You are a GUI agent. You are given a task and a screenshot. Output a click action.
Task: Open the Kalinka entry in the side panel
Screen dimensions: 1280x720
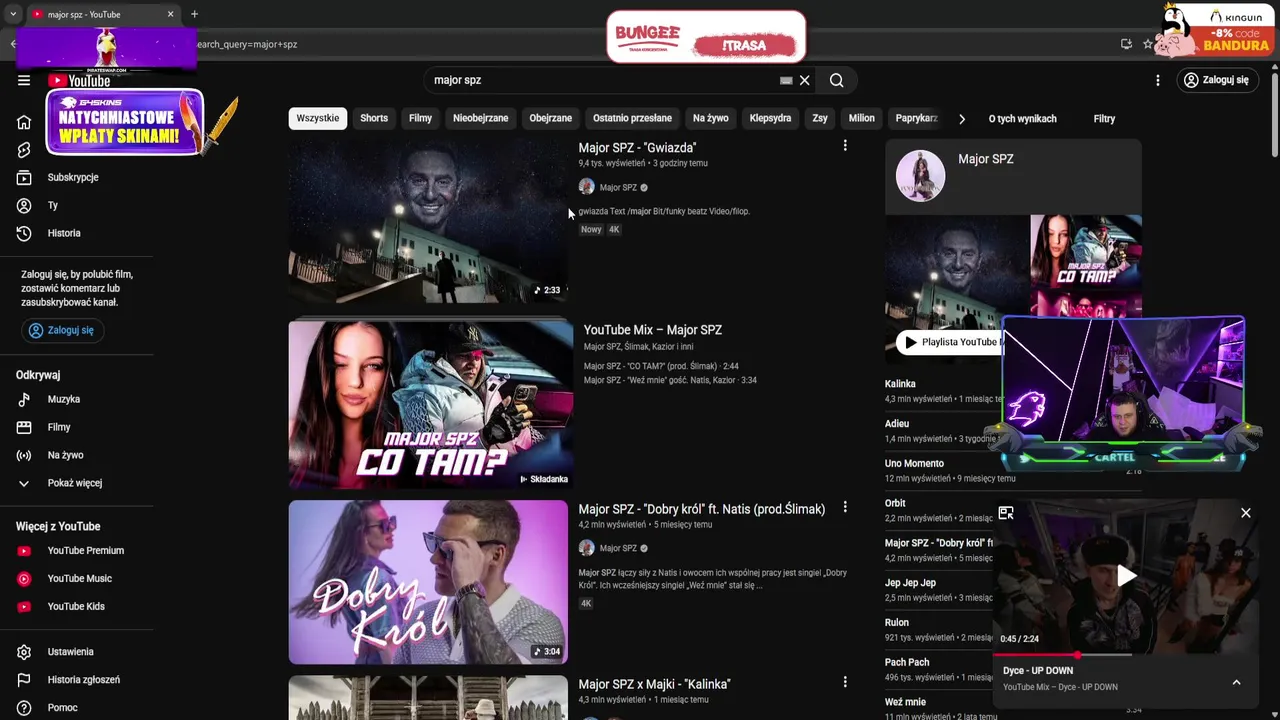coord(900,384)
